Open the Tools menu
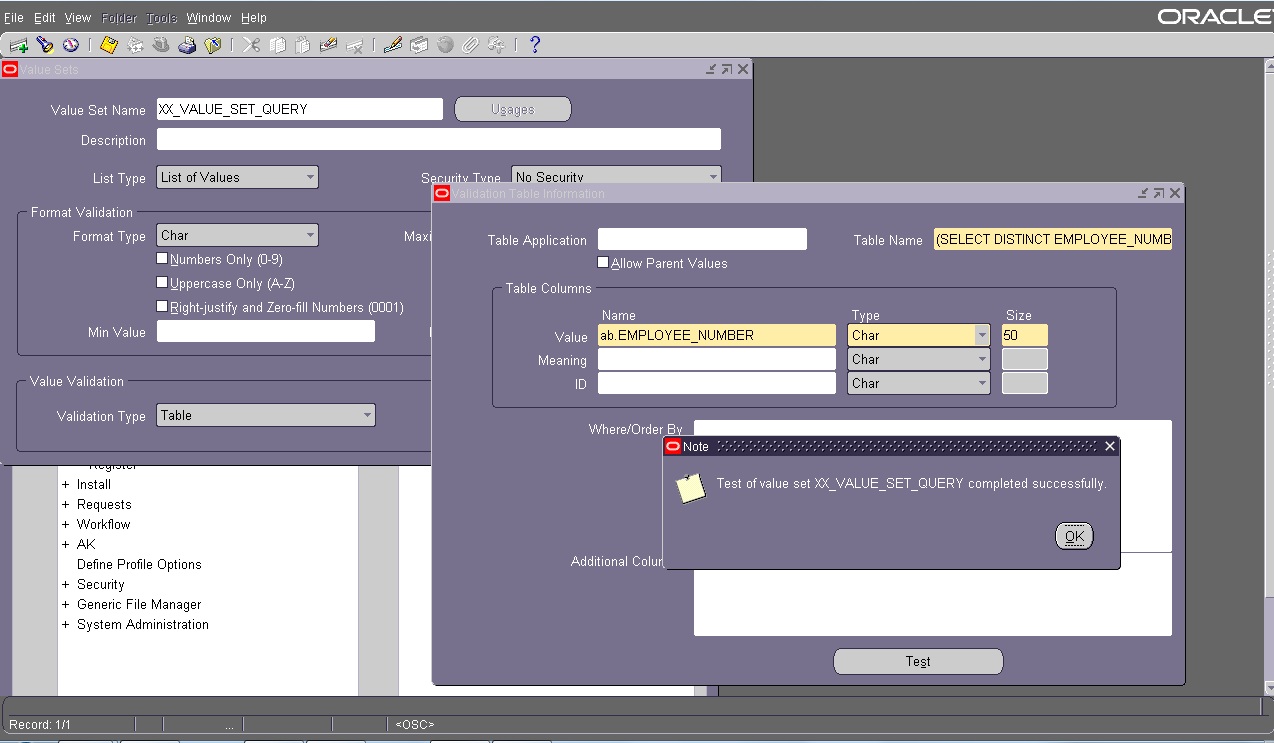1274x743 pixels. (x=160, y=17)
